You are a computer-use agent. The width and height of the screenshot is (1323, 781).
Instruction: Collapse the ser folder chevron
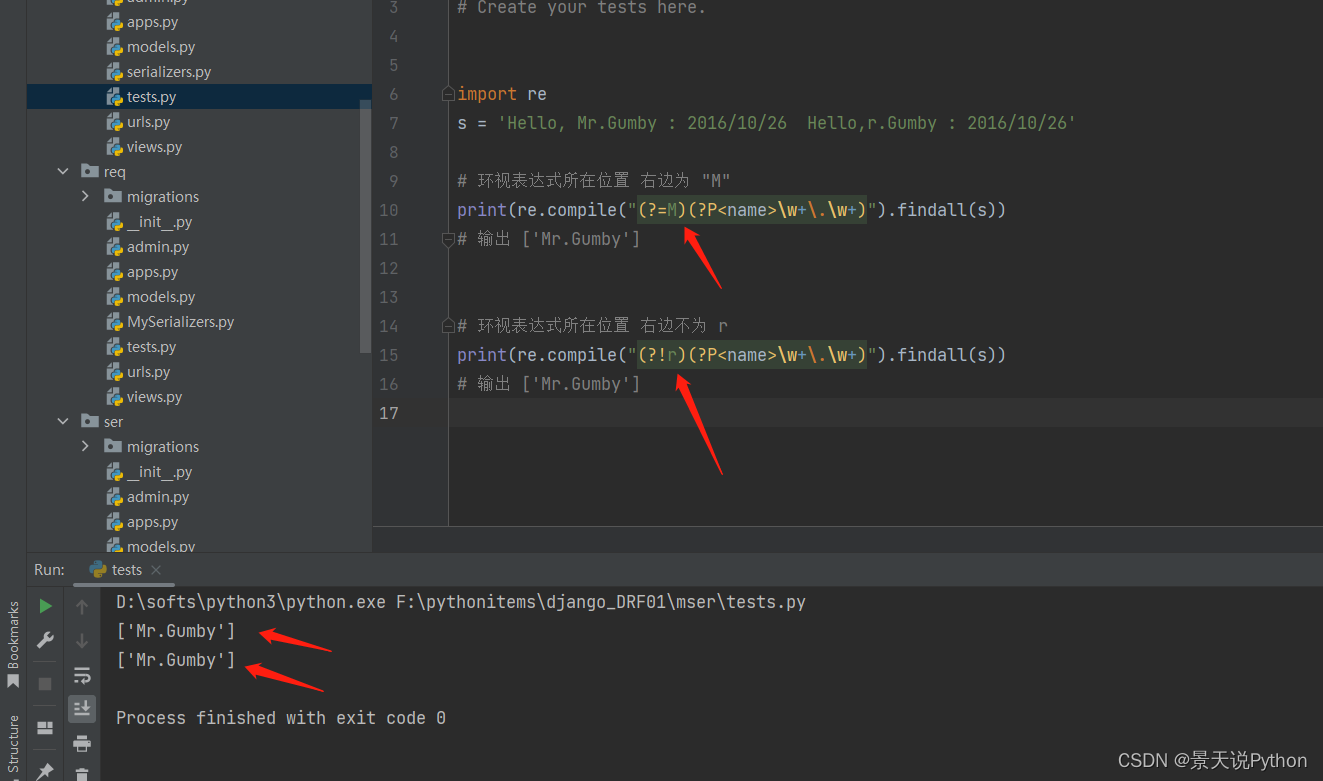point(64,422)
